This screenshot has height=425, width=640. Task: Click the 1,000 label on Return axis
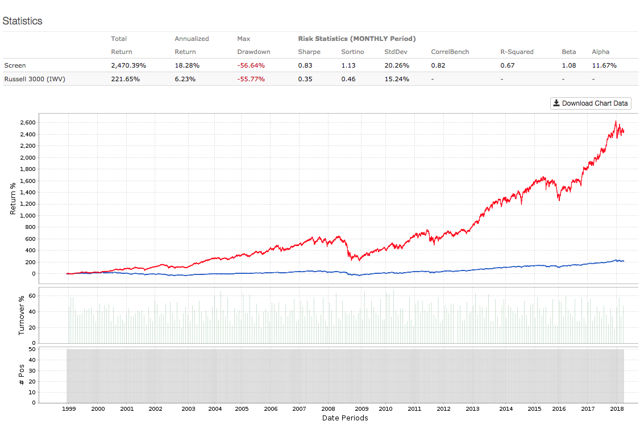[x=27, y=216]
